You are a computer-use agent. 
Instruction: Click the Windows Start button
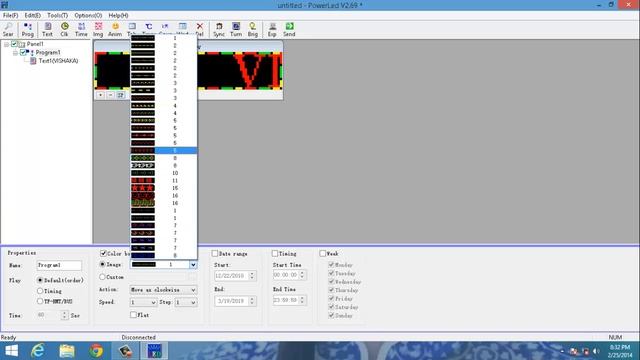click(11, 351)
